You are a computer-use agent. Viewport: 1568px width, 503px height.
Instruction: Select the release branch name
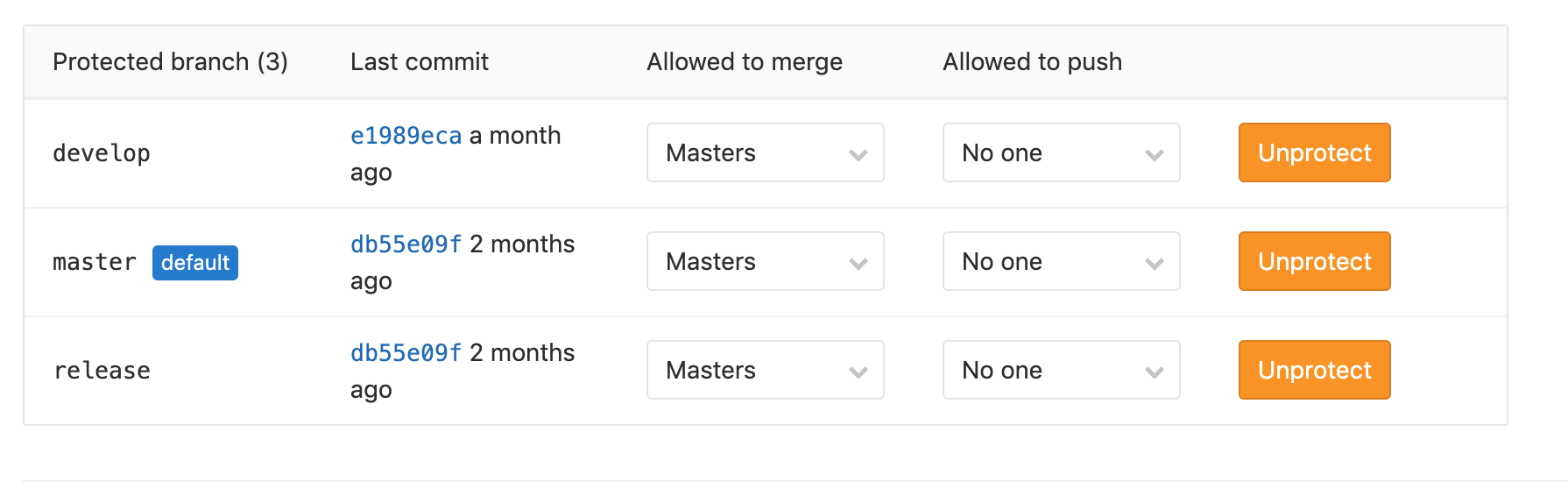pos(102,371)
